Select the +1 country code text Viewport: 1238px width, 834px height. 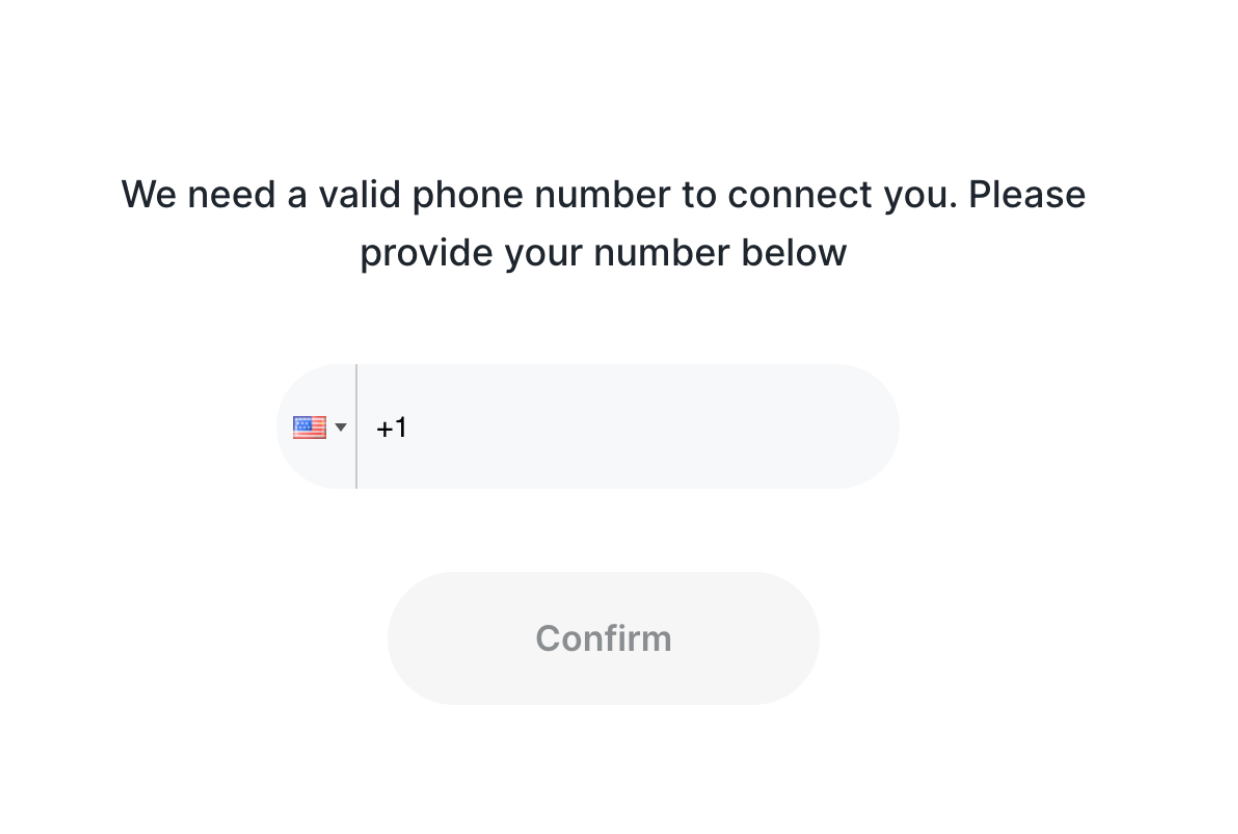tap(391, 428)
